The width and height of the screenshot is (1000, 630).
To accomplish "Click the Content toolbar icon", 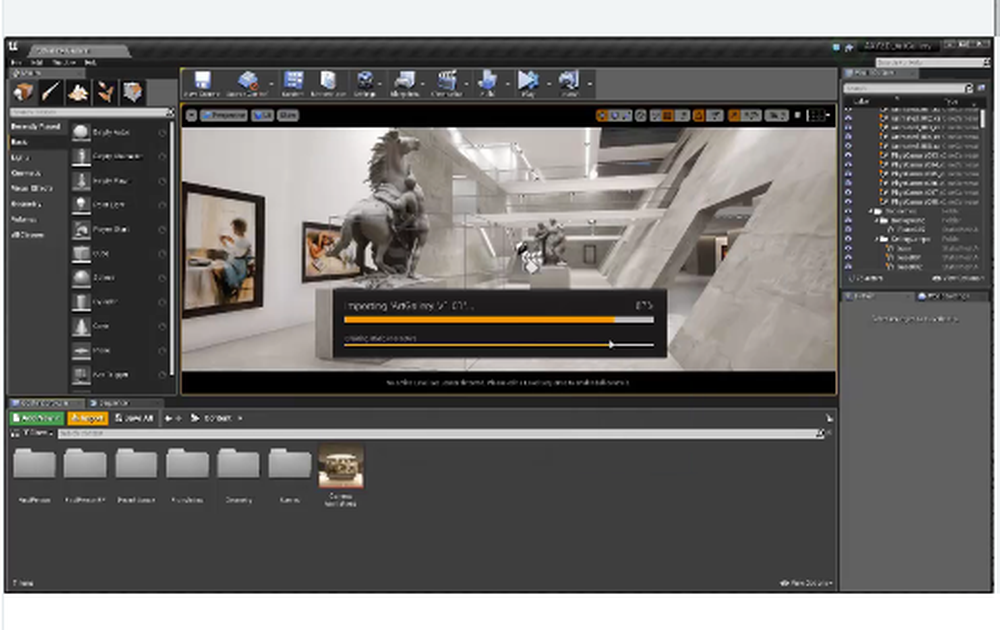I will point(293,81).
